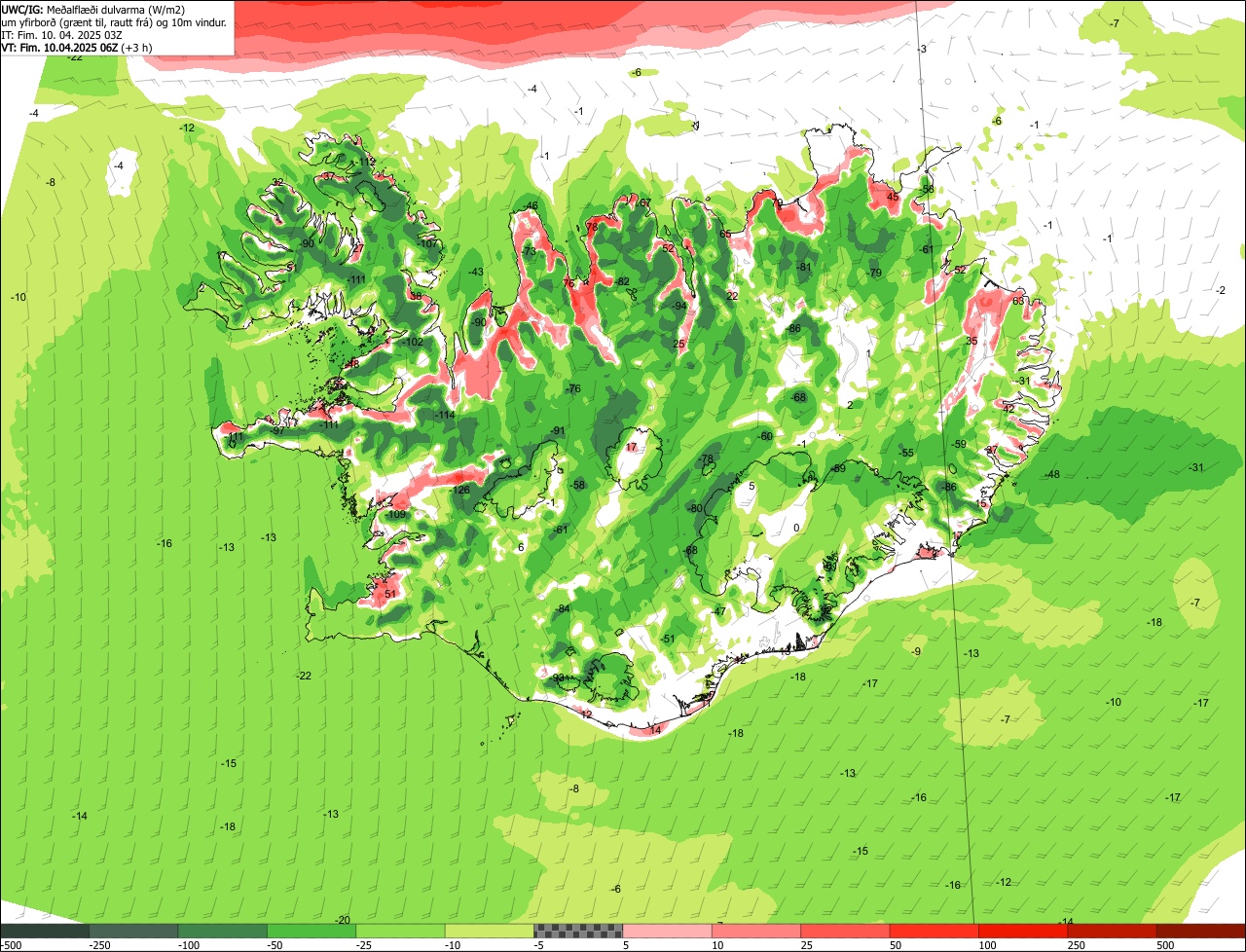Click the "-84" value label
The image size is (1246, 952).
pyautogui.click(x=562, y=609)
